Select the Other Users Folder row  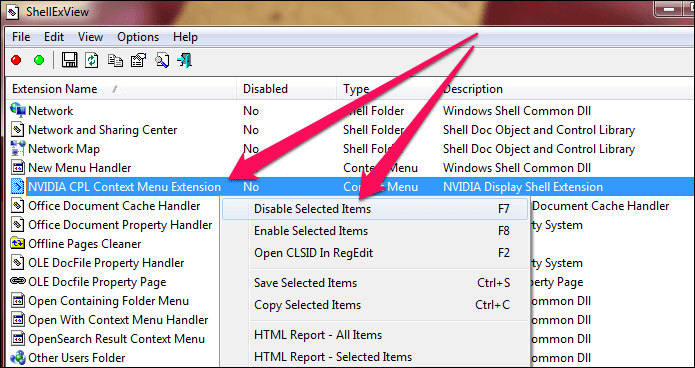[77, 357]
